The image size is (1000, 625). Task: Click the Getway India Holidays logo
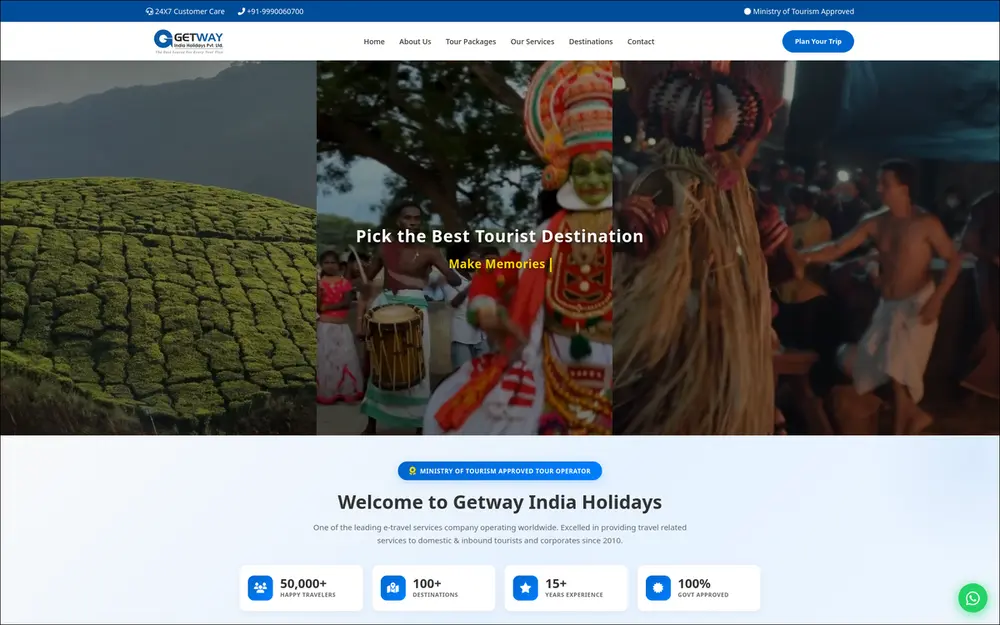click(x=189, y=41)
